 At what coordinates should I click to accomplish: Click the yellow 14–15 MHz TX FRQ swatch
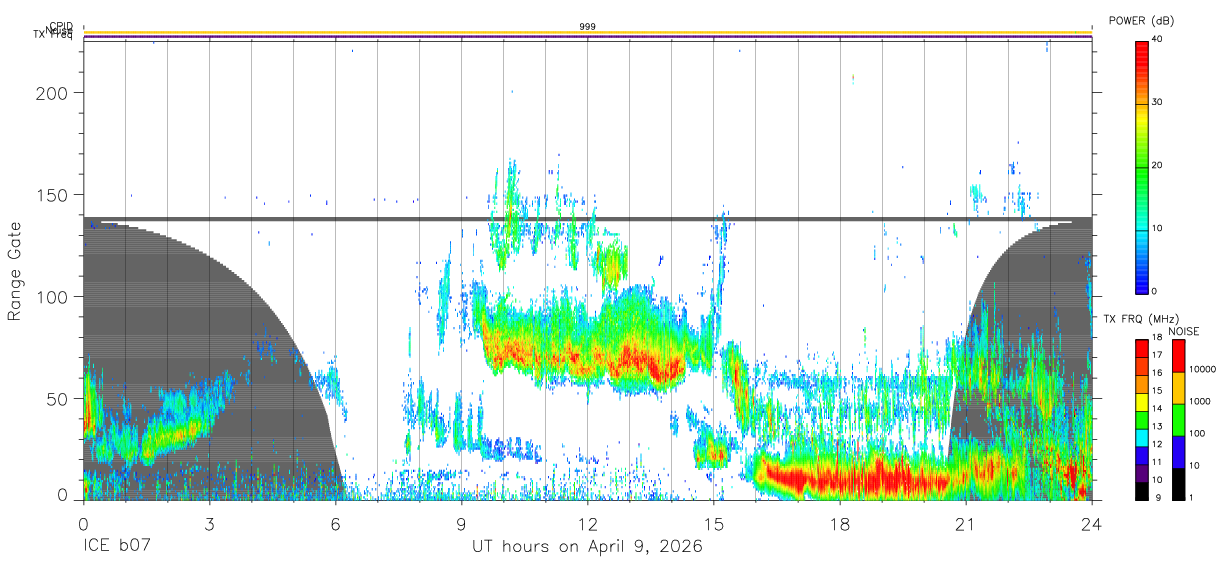coord(1141,401)
